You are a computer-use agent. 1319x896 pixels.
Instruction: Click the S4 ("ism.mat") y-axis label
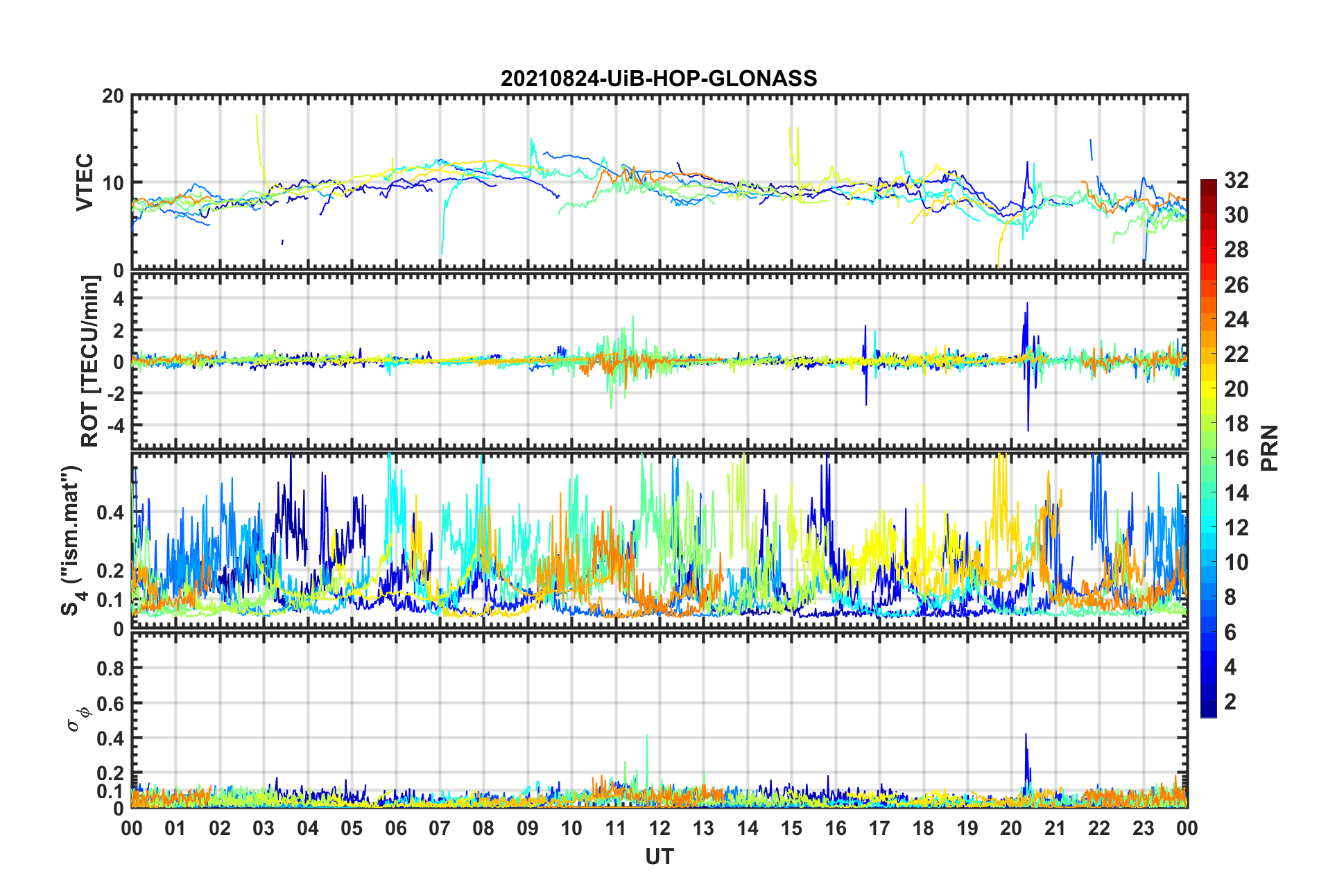[x=72, y=541]
